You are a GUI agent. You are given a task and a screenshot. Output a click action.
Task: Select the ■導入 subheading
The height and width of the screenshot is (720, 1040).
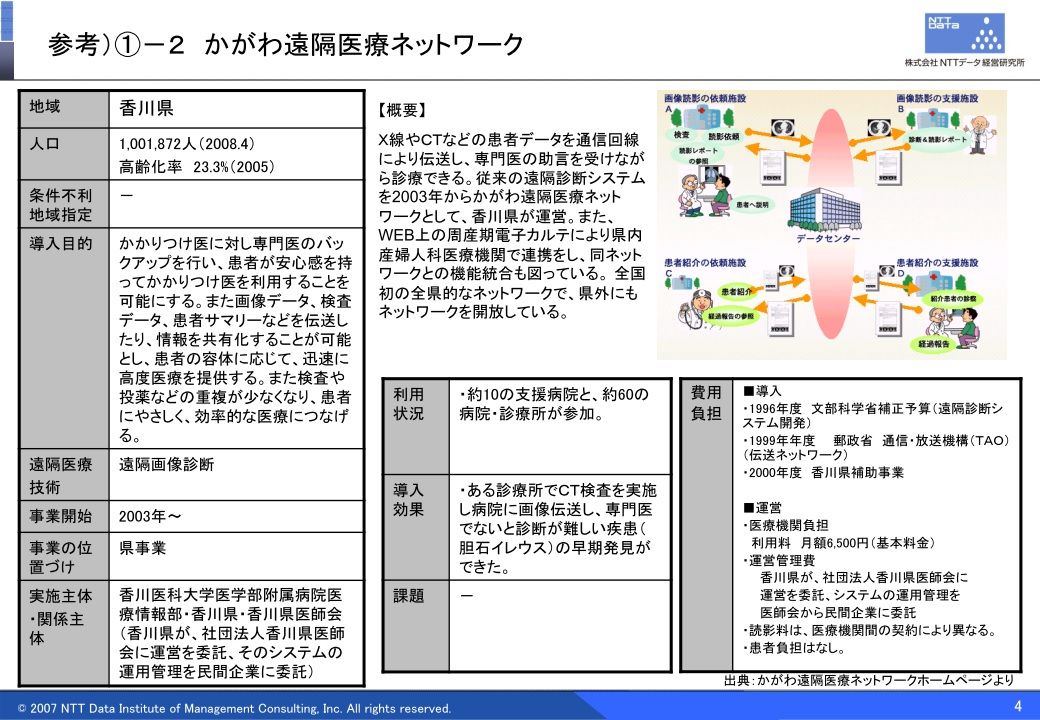point(763,391)
